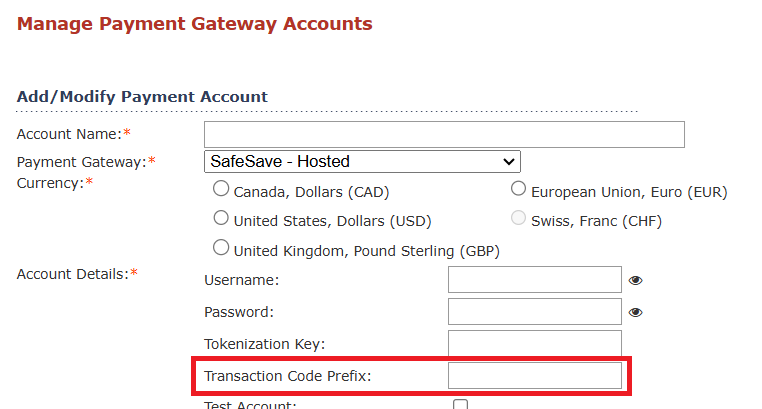Click the Transaction Code Prefix label text
Image resolution: width=762 pixels, height=409 pixels.
tap(287, 376)
